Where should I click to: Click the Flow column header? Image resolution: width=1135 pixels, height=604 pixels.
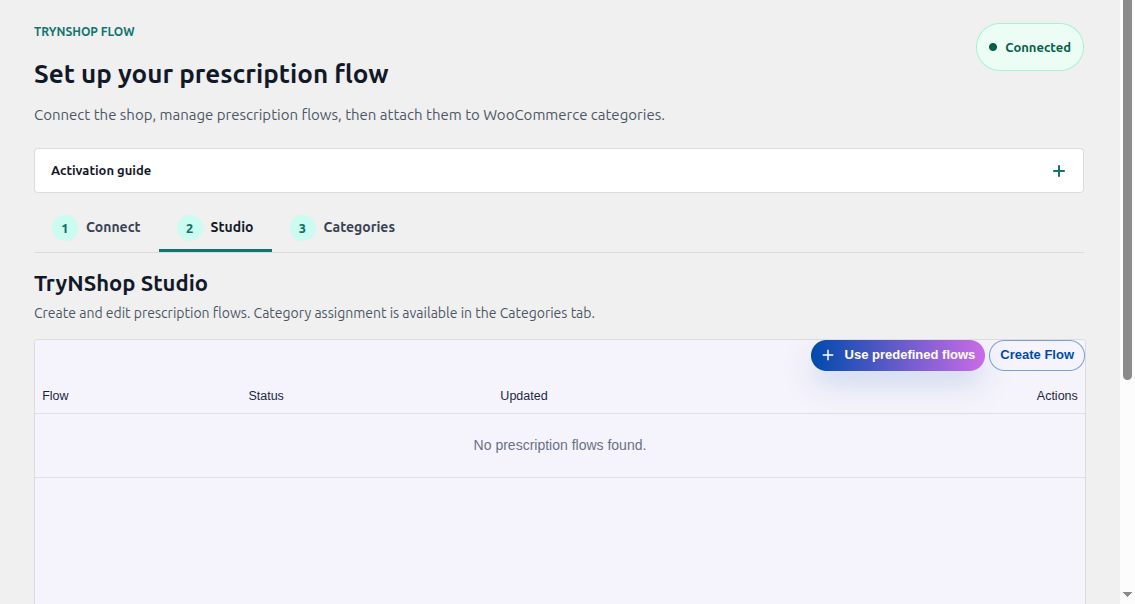point(55,396)
